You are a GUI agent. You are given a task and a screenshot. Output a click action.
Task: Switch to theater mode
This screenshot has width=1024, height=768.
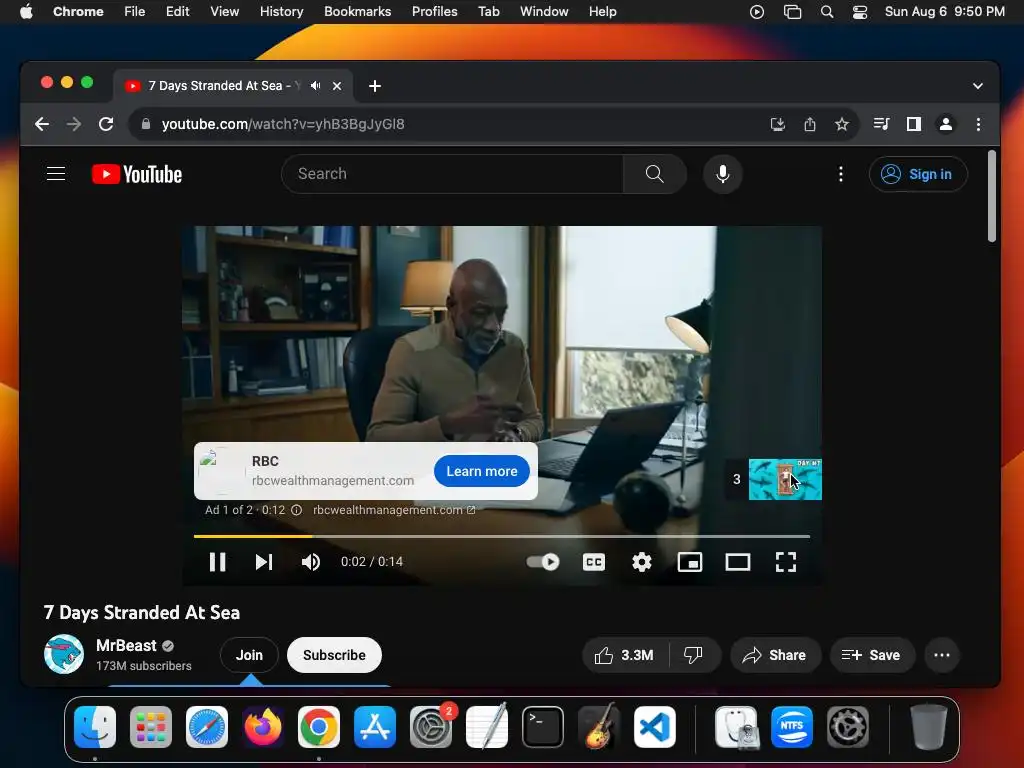[738, 562]
